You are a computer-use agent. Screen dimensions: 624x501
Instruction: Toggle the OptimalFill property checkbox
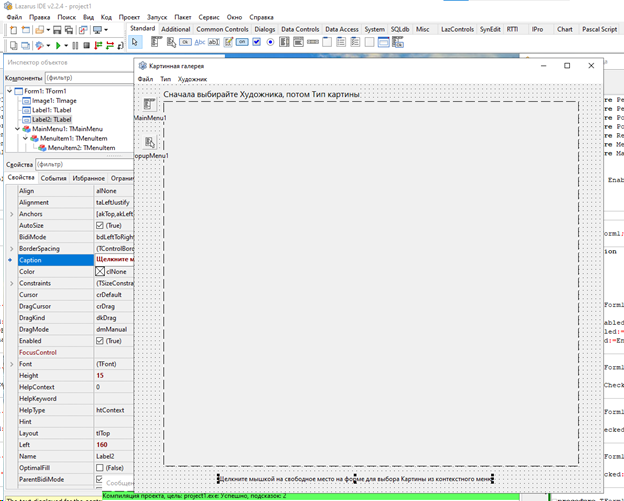[x=99, y=468]
